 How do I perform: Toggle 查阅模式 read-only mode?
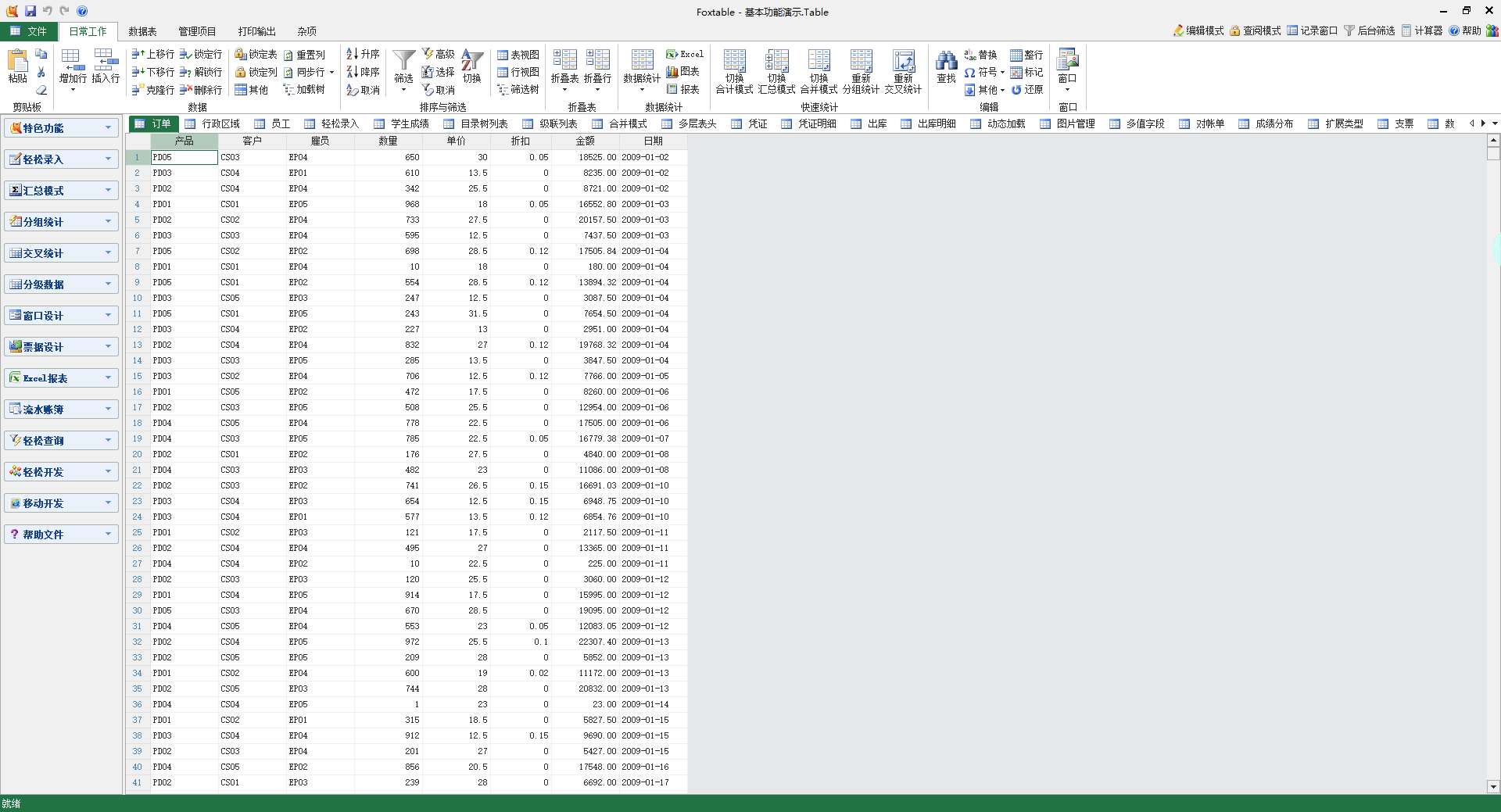click(1255, 30)
